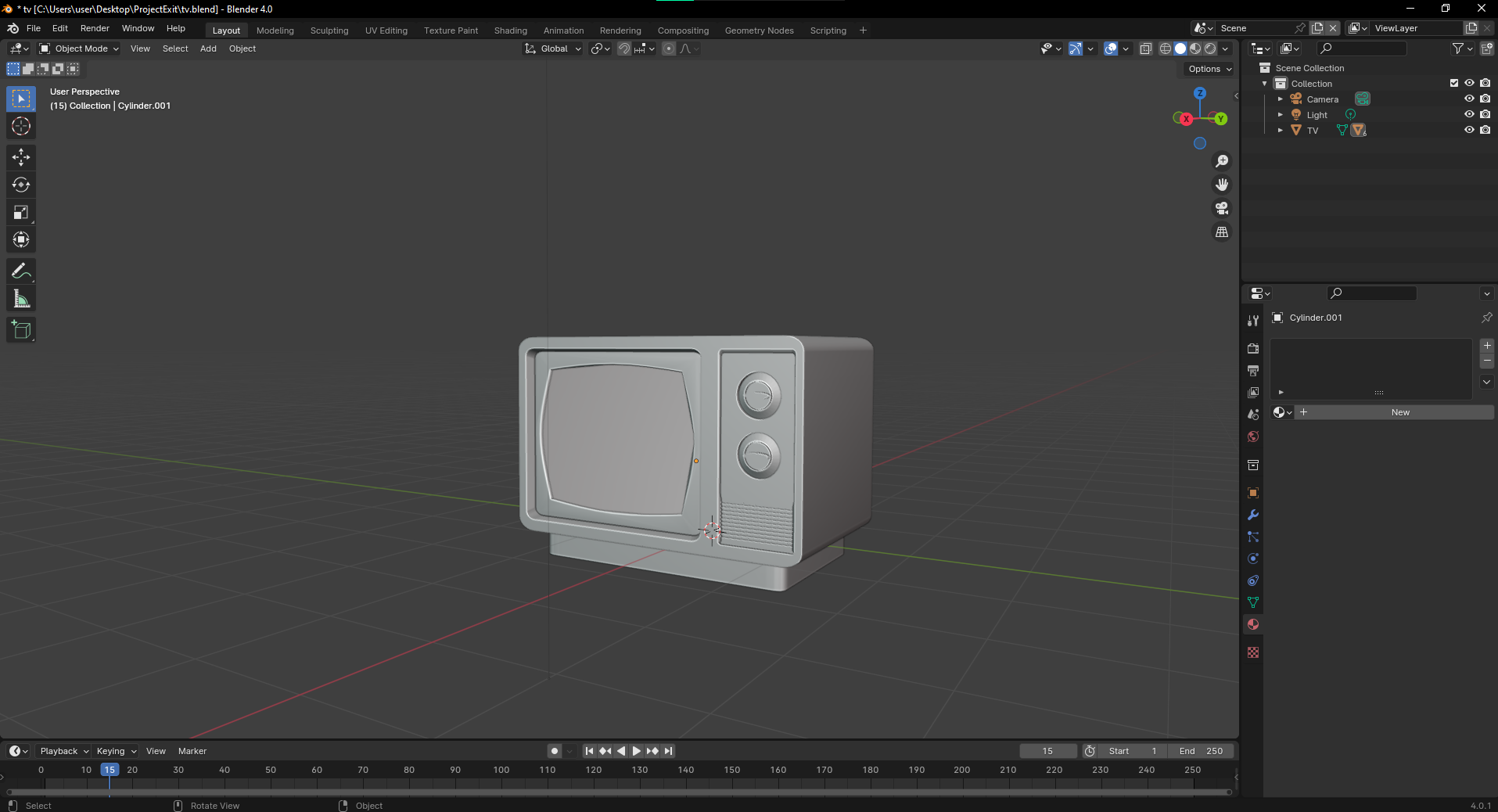Collapse the Collection tree item
This screenshot has width=1498, height=812.
[1264, 84]
